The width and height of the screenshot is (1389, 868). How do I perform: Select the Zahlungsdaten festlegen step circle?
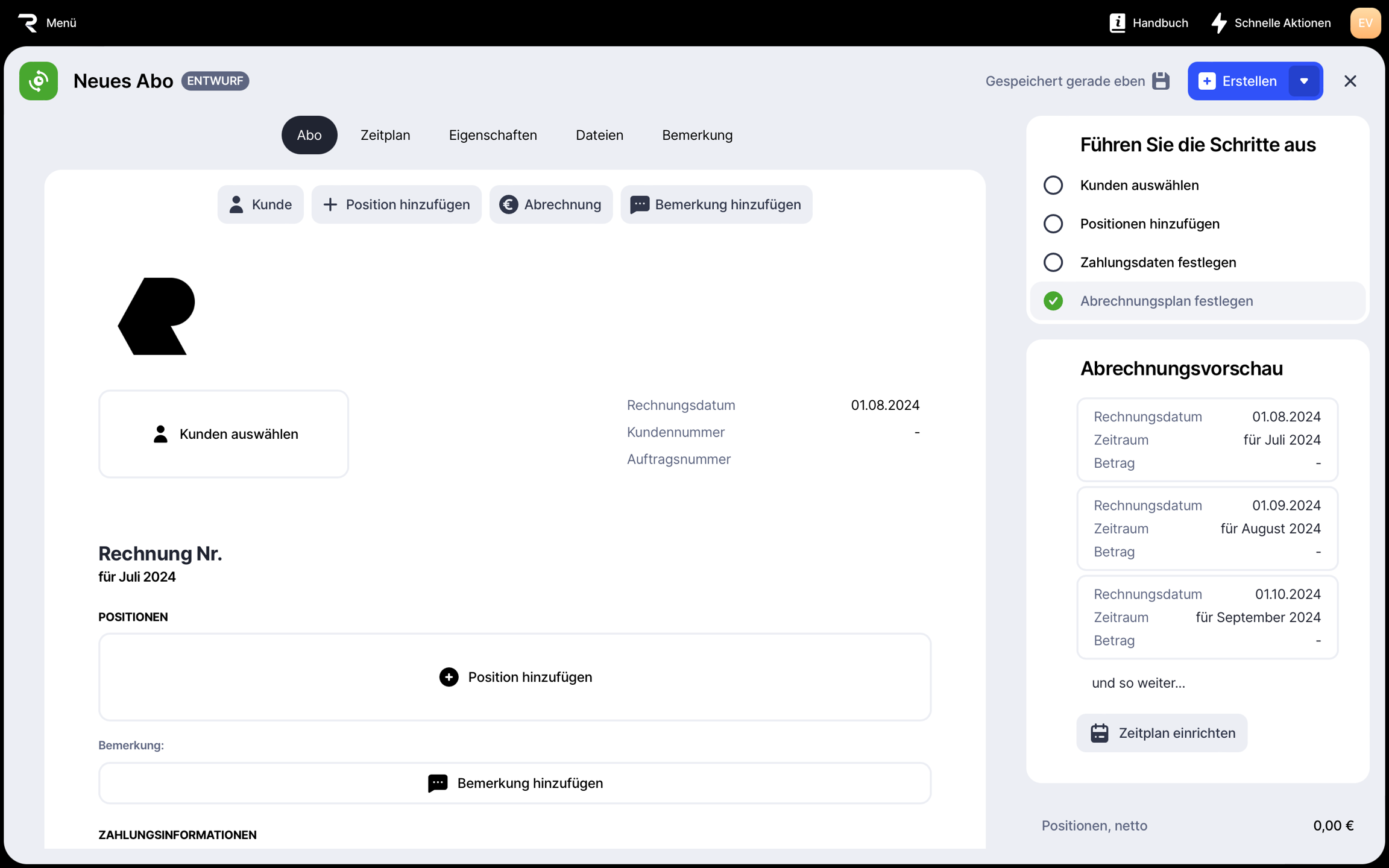tap(1053, 262)
